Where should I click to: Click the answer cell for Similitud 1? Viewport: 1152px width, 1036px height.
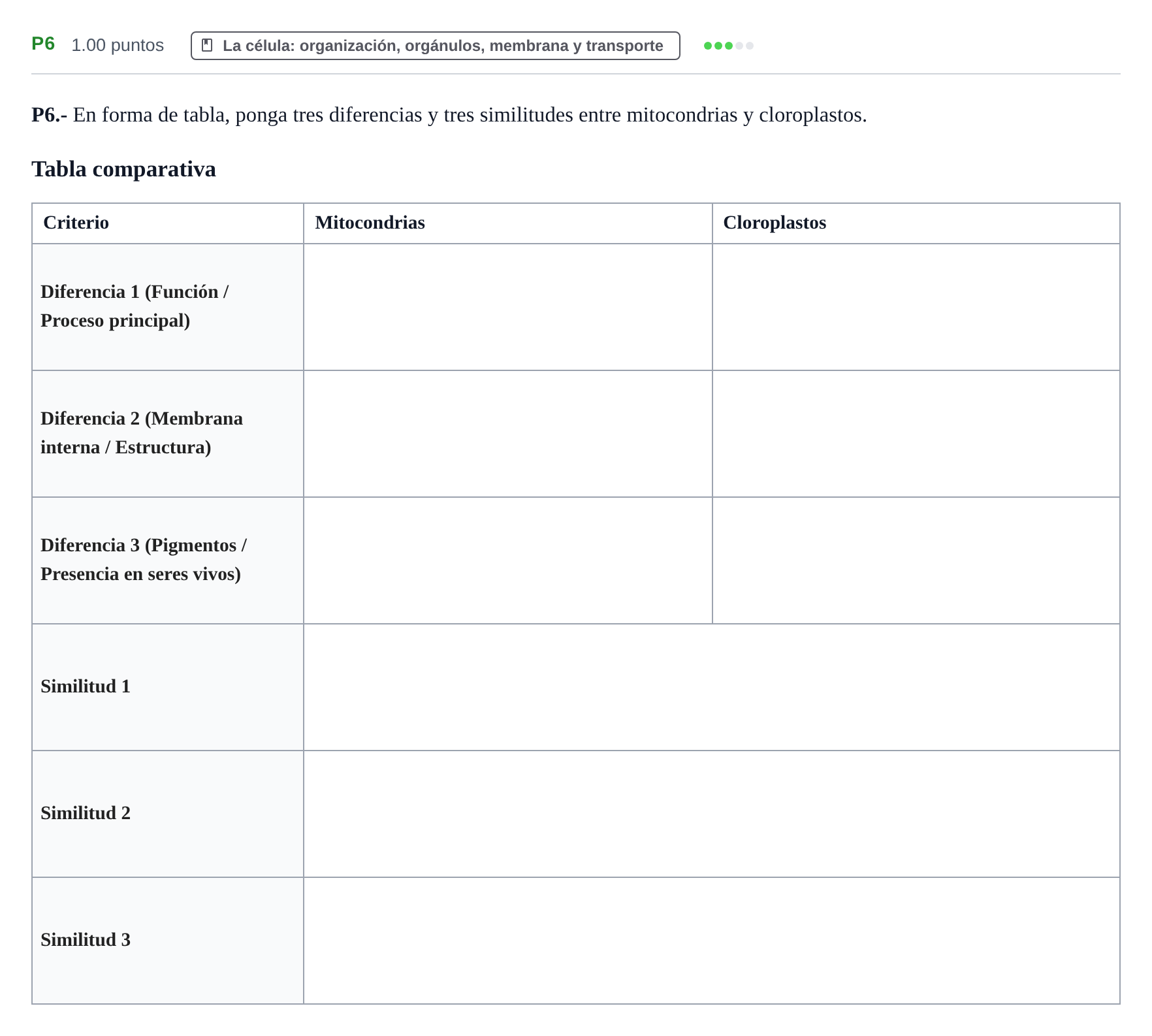pyautogui.click(x=712, y=687)
